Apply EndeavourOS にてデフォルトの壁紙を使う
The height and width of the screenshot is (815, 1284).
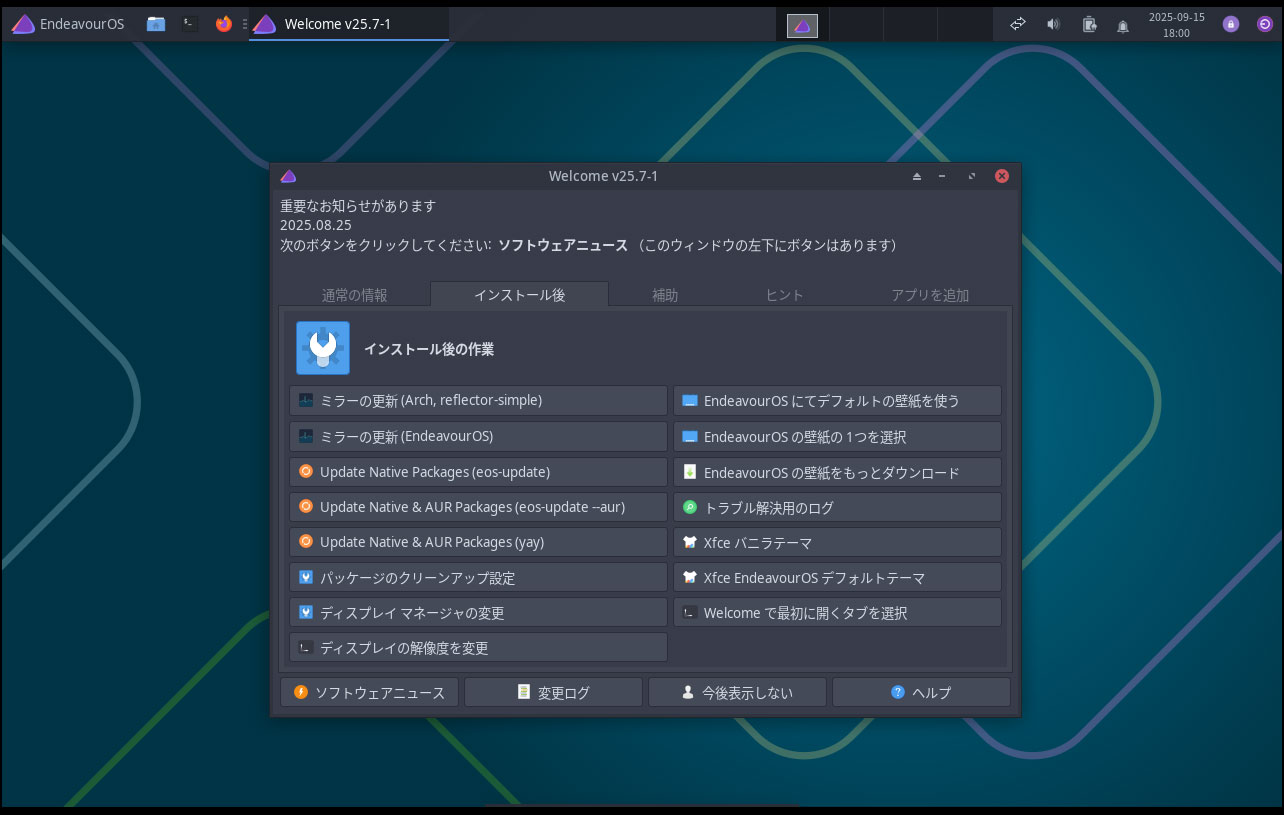(838, 400)
